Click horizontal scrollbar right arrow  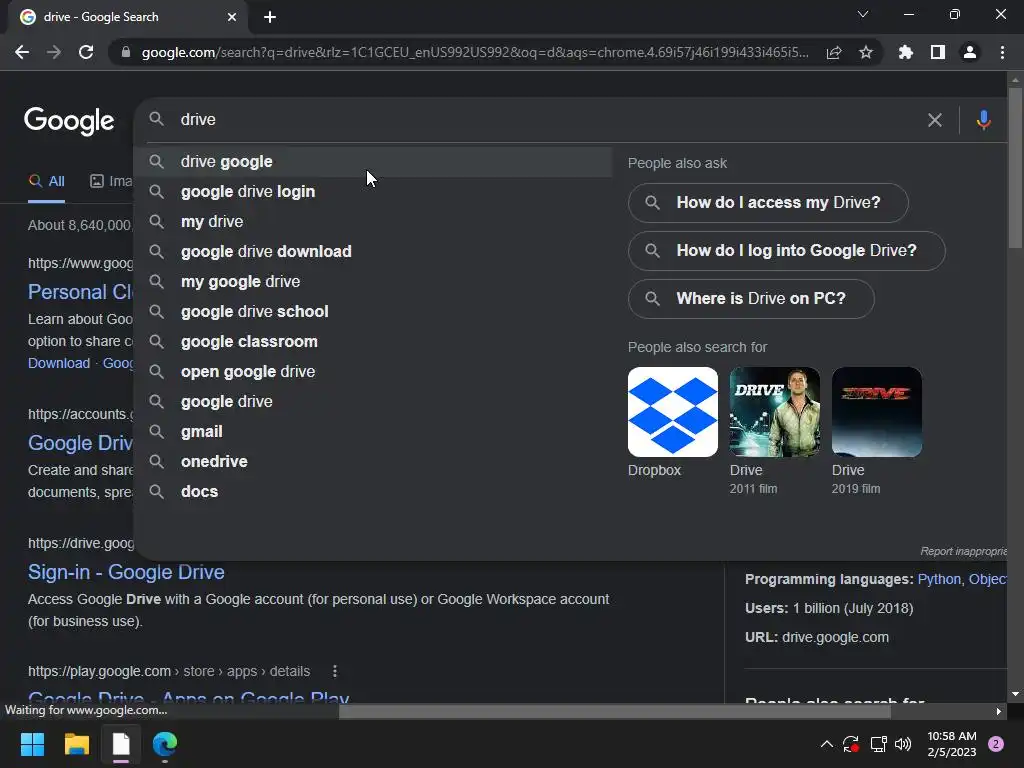999,712
